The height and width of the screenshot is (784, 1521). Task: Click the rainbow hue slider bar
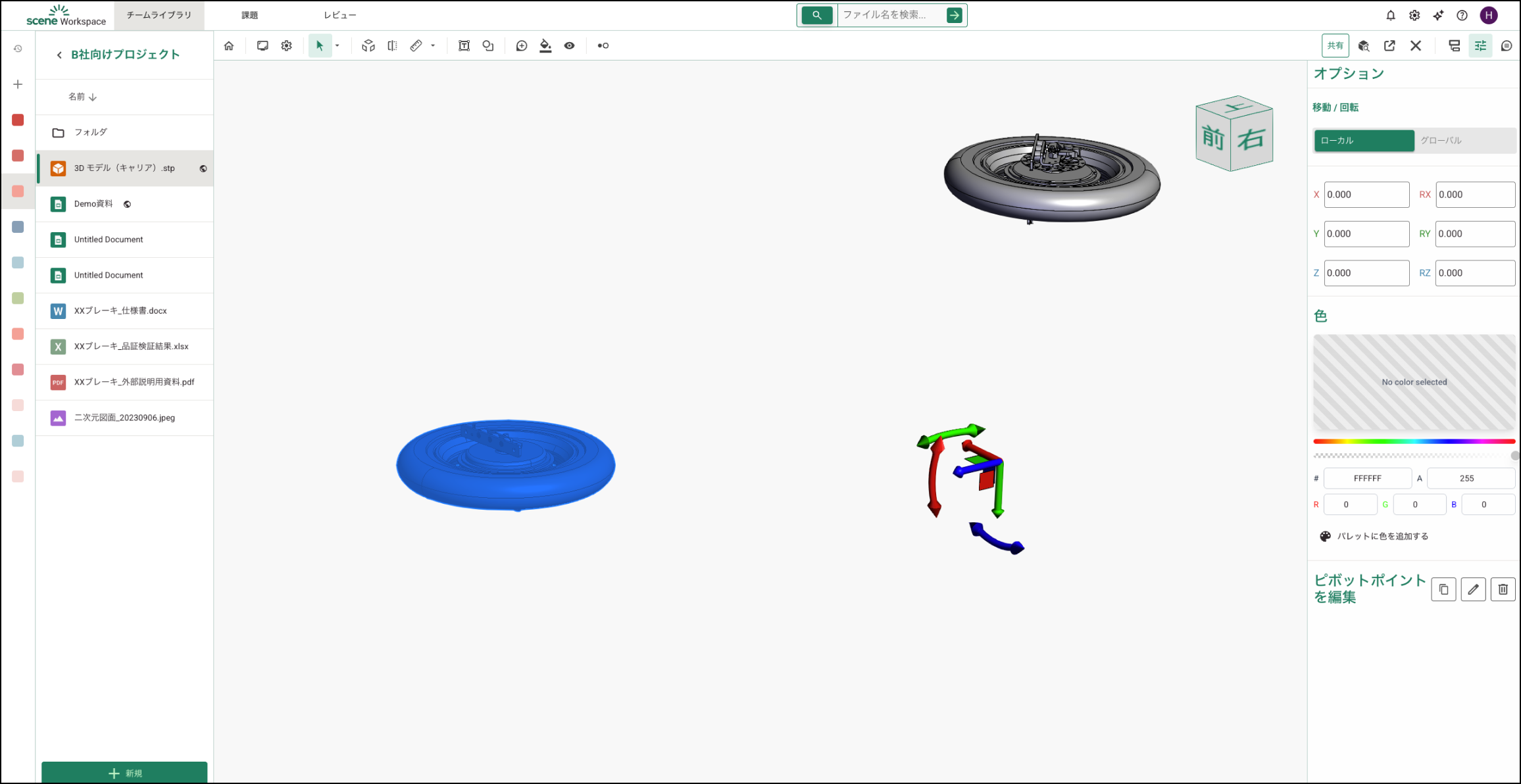click(1414, 441)
